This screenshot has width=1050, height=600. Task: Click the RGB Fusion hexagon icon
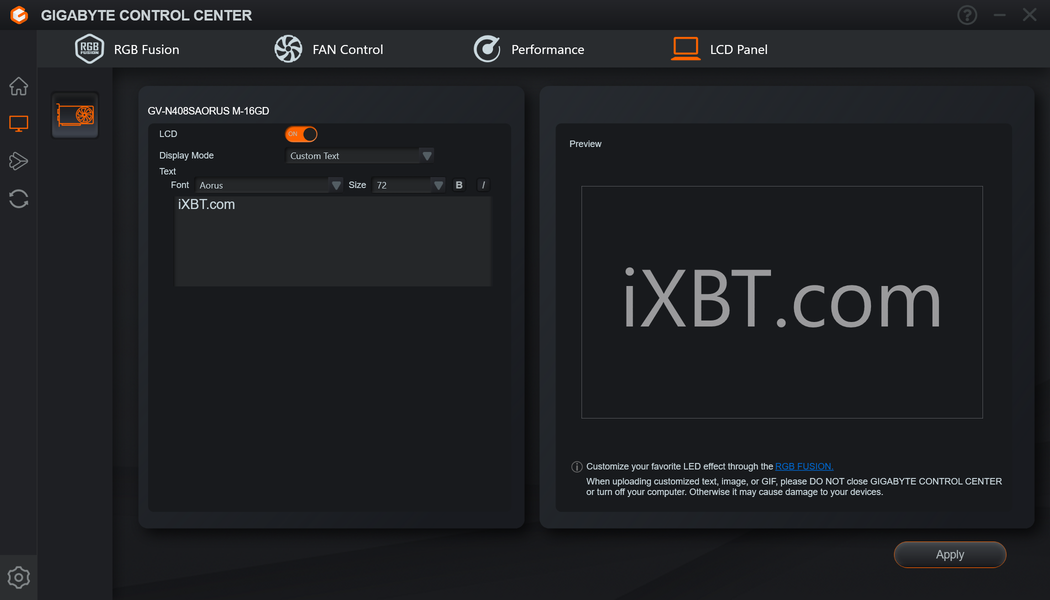[x=89, y=49]
